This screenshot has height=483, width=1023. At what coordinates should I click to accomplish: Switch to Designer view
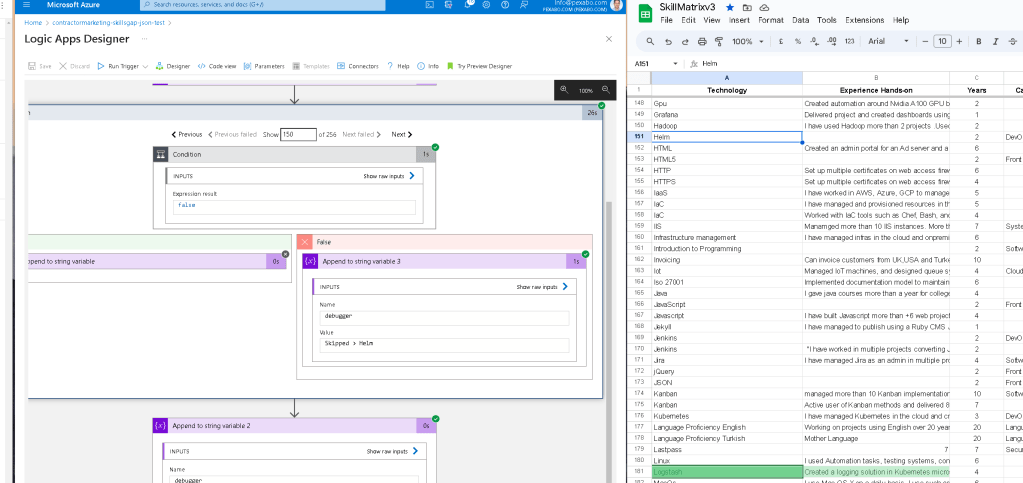[173, 66]
